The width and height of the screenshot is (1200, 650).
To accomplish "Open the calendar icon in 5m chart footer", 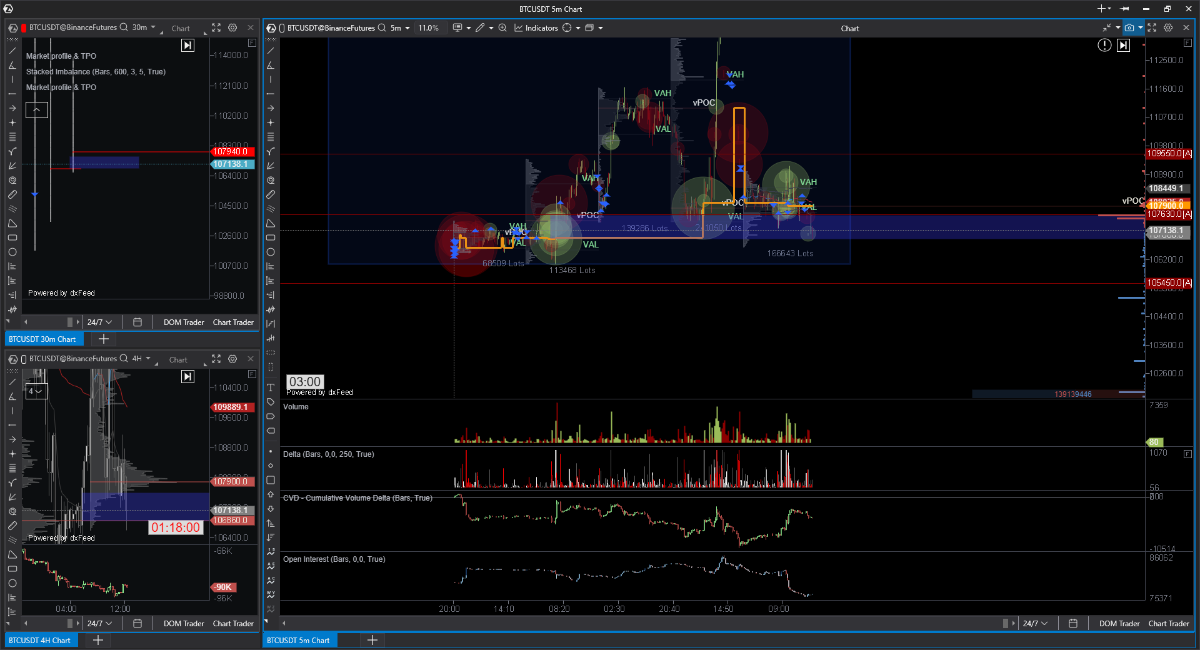I will [x=1072, y=623].
